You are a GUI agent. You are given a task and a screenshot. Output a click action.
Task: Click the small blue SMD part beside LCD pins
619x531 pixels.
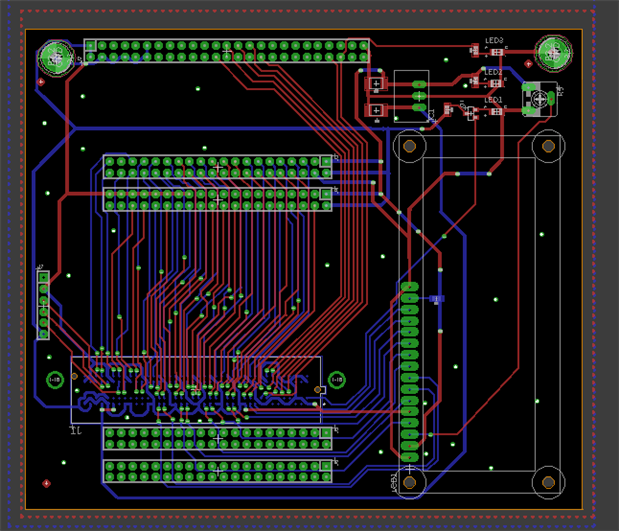click(x=437, y=298)
